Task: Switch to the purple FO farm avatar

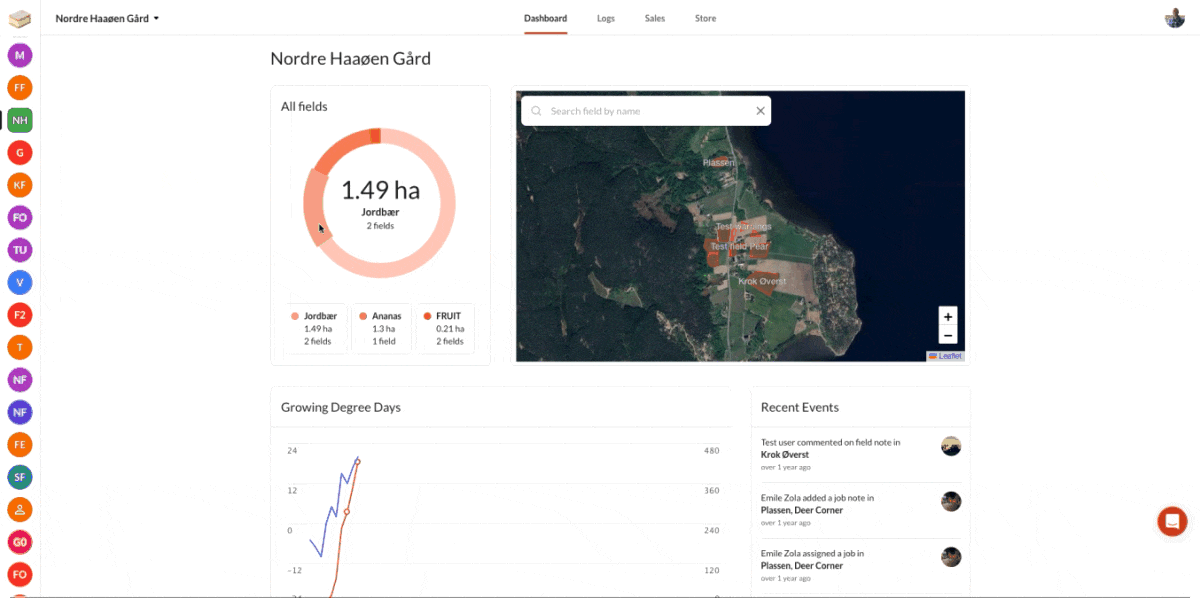Action: [20, 217]
